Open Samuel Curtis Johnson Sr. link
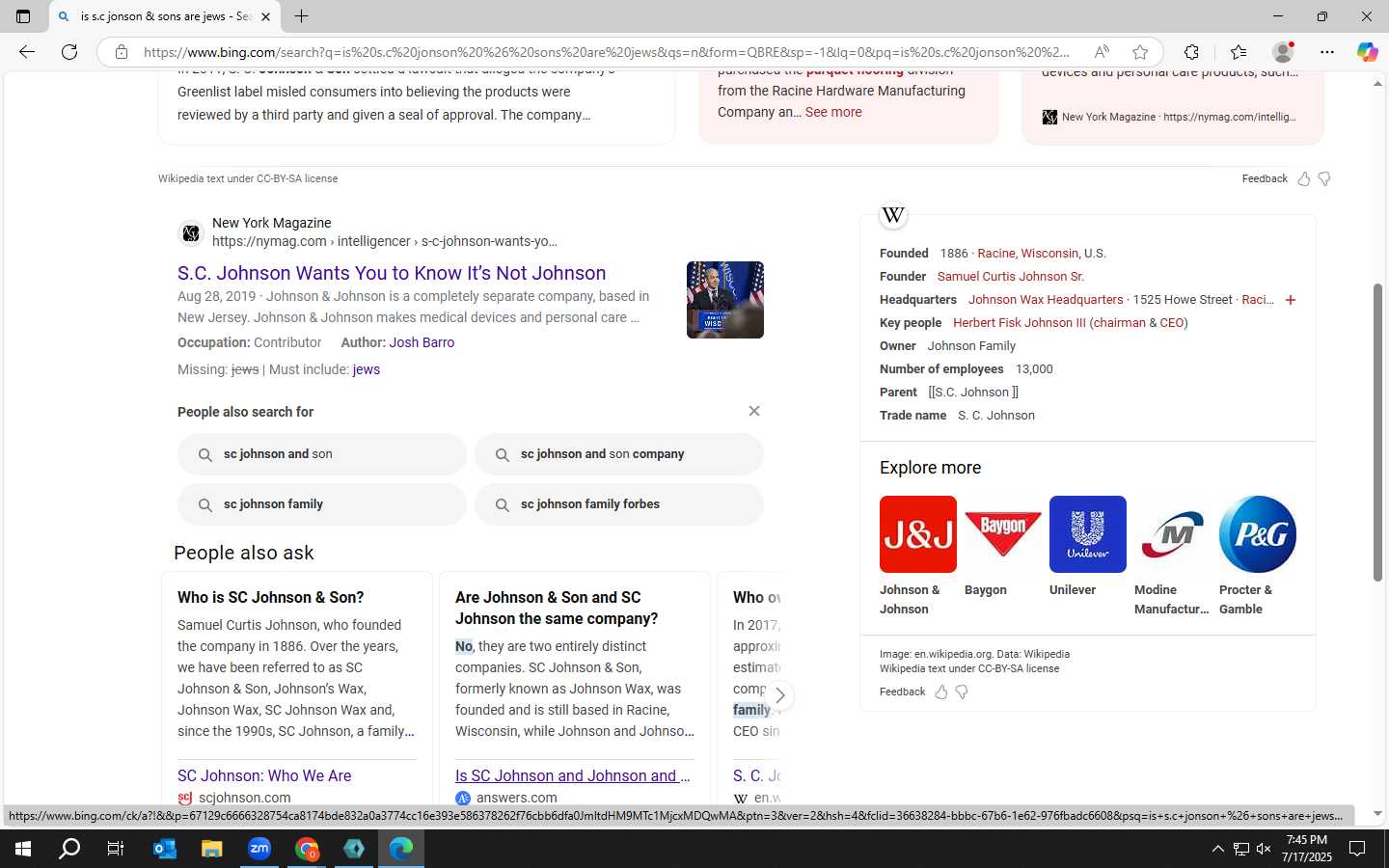The height and width of the screenshot is (868, 1389). coord(1011,277)
